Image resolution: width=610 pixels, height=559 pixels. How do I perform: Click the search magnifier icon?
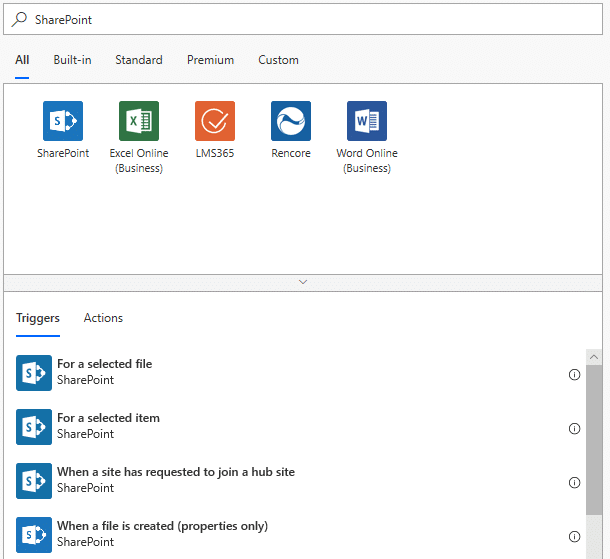click(19, 19)
